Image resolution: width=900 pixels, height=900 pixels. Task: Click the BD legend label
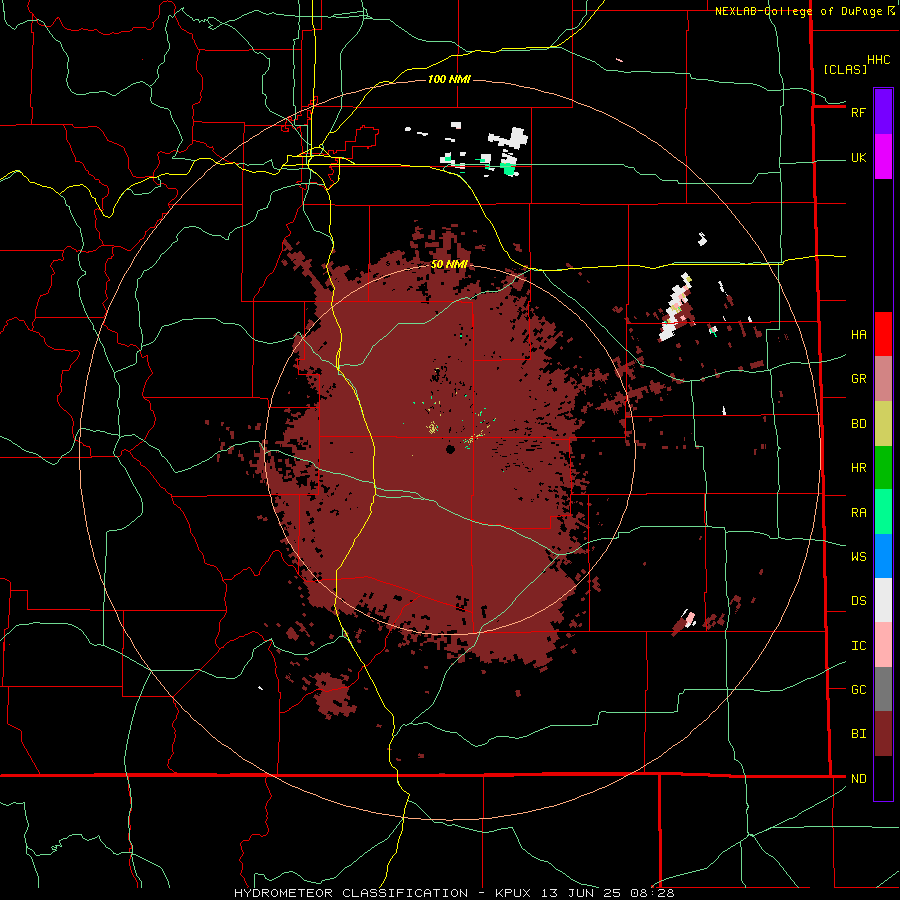(x=858, y=424)
